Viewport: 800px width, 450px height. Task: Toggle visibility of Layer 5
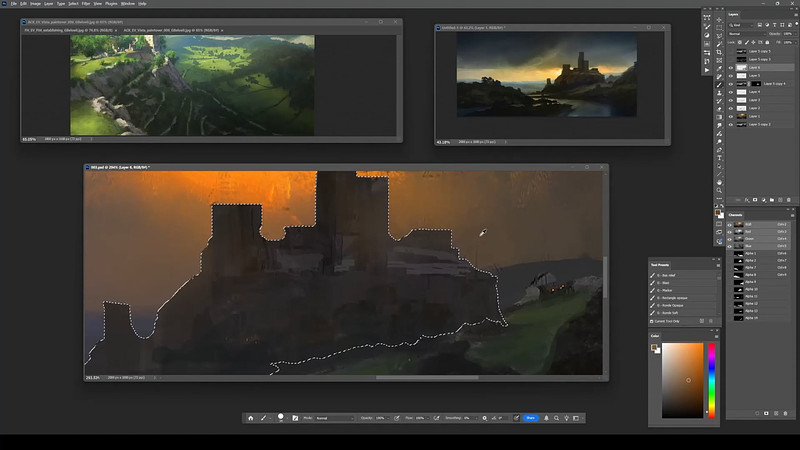point(731,76)
